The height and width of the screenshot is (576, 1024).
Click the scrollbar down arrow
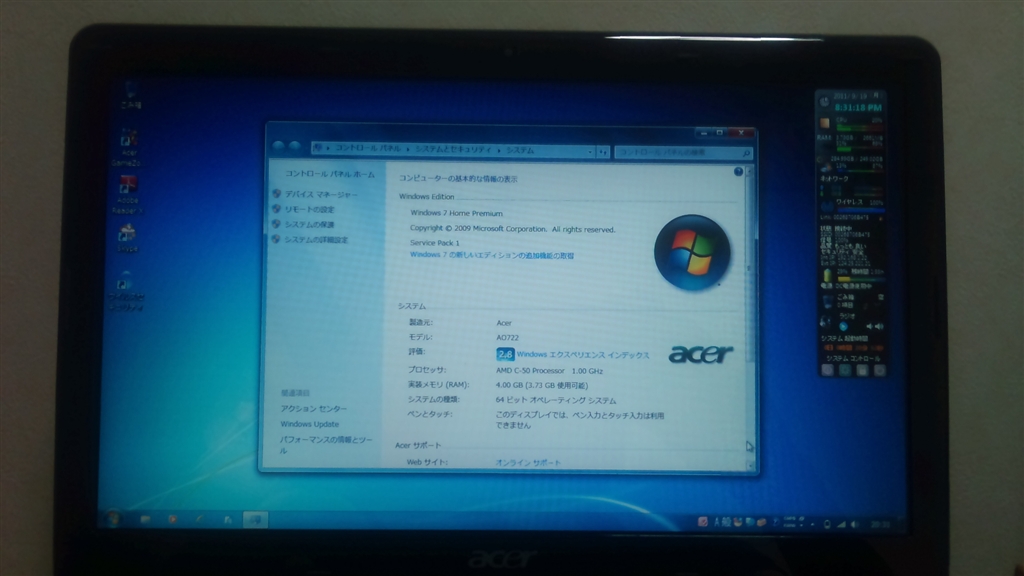coord(750,466)
